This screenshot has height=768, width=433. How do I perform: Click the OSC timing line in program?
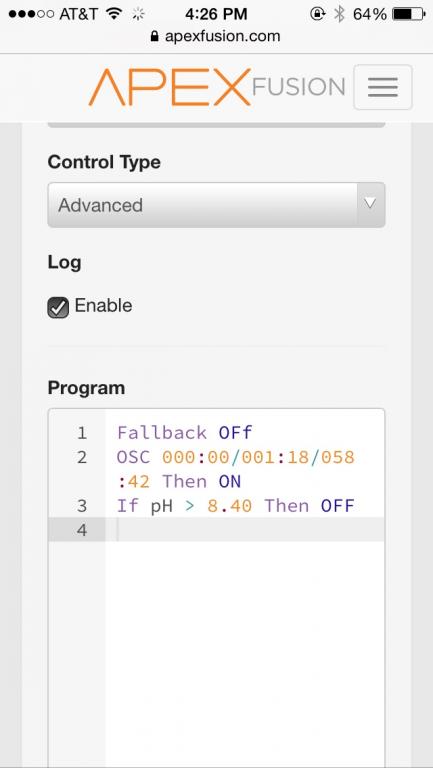coord(236,470)
